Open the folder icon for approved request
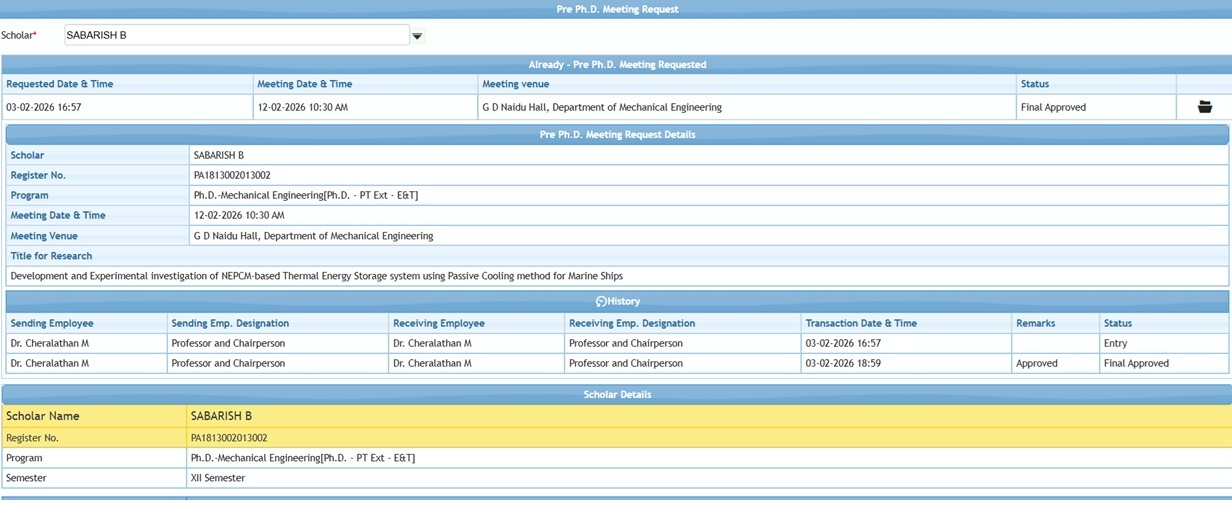 1204,107
